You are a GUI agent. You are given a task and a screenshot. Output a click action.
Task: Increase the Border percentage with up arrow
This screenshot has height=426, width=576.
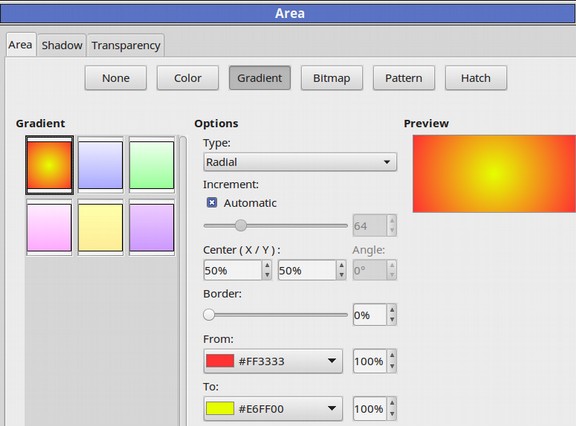pos(392,310)
